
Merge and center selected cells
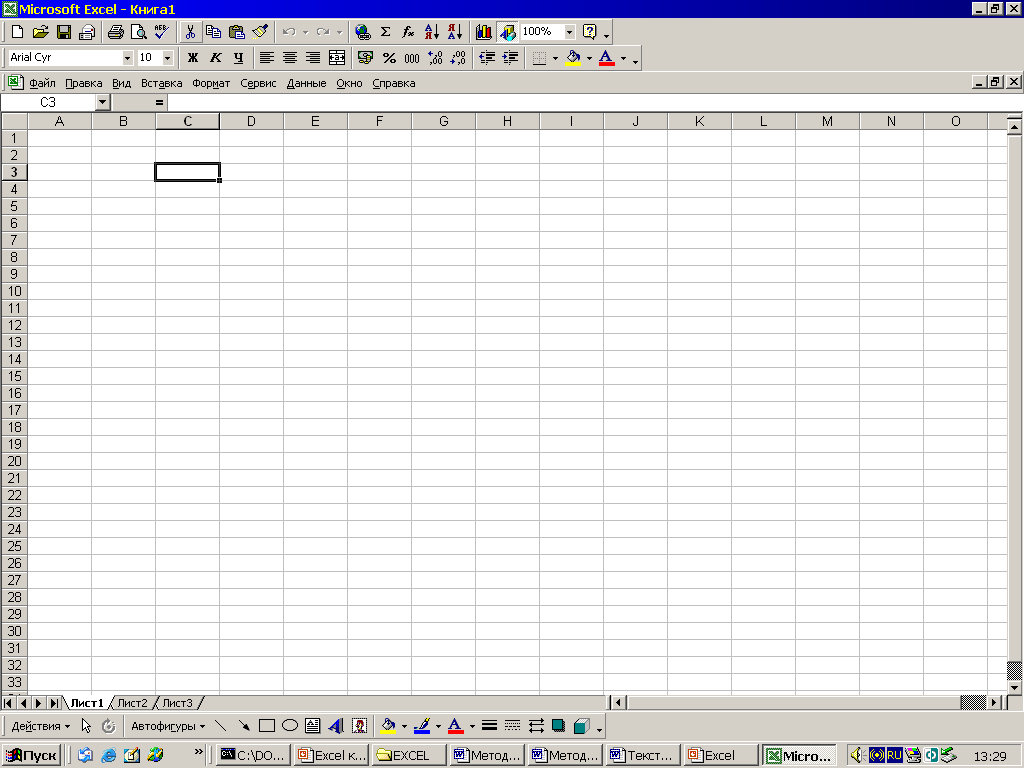[337, 57]
